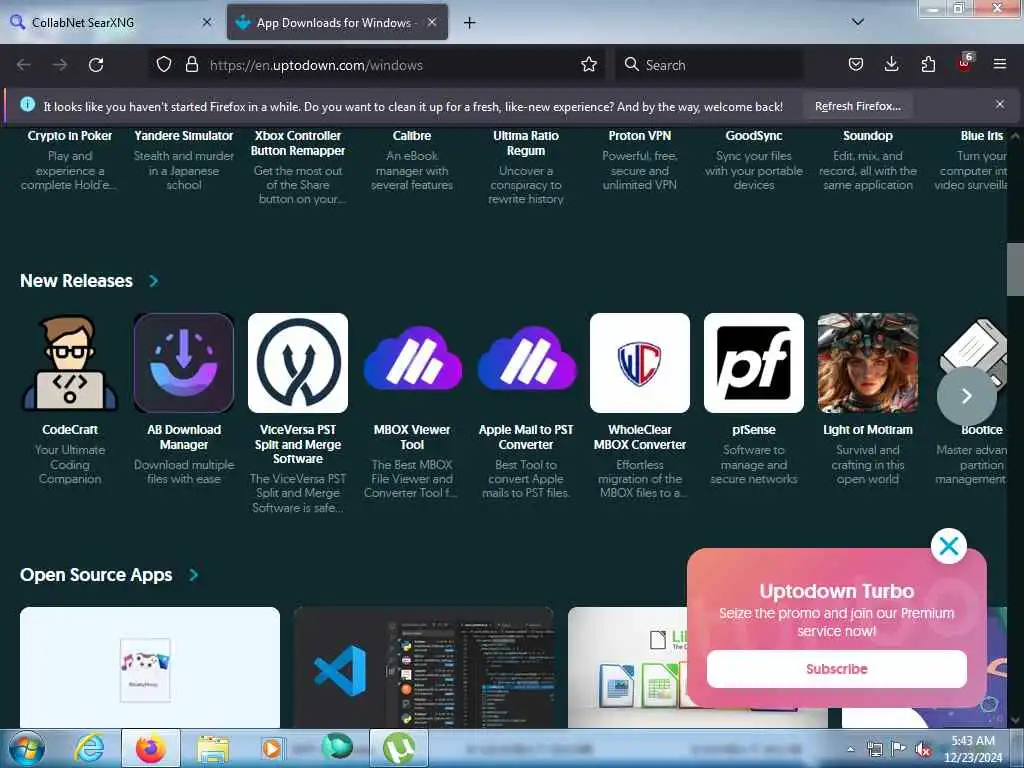This screenshot has width=1024, height=768.
Task: Open Yandere Simulator link
Action: [184, 136]
